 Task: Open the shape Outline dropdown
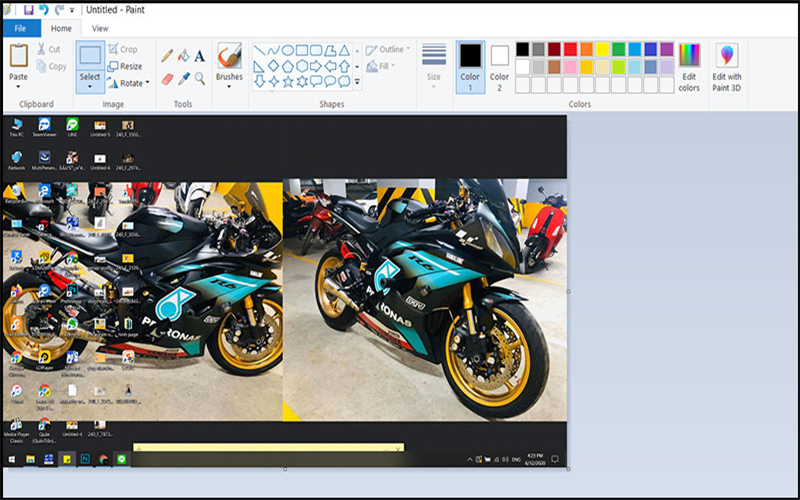[389, 49]
